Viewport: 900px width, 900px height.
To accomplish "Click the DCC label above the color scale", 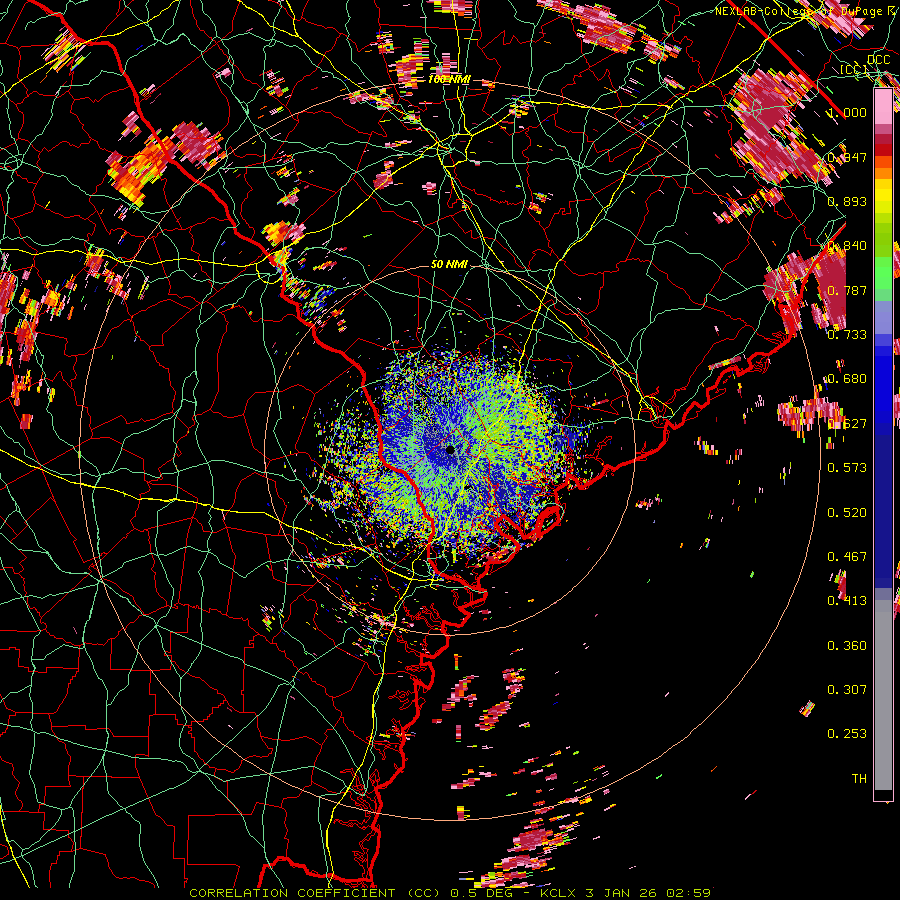I will click(x=878, y=60).
